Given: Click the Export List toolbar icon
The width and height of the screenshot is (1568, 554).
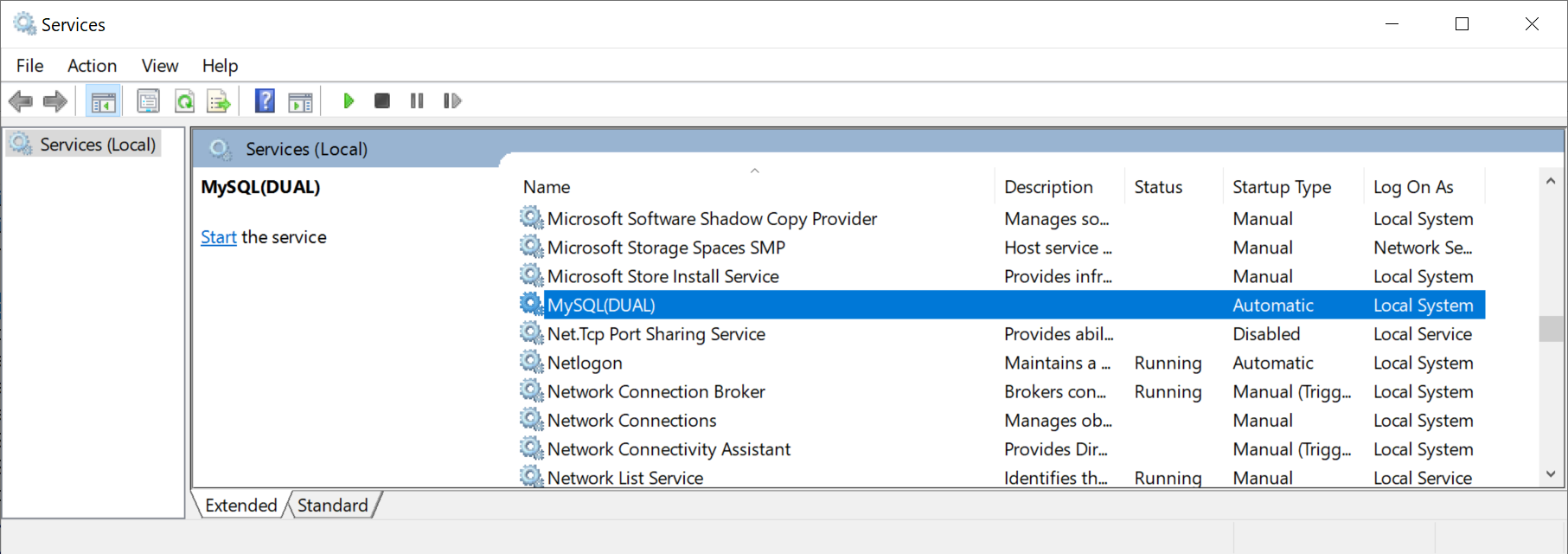Looking at the screenshot, I should tap(219, 101).
